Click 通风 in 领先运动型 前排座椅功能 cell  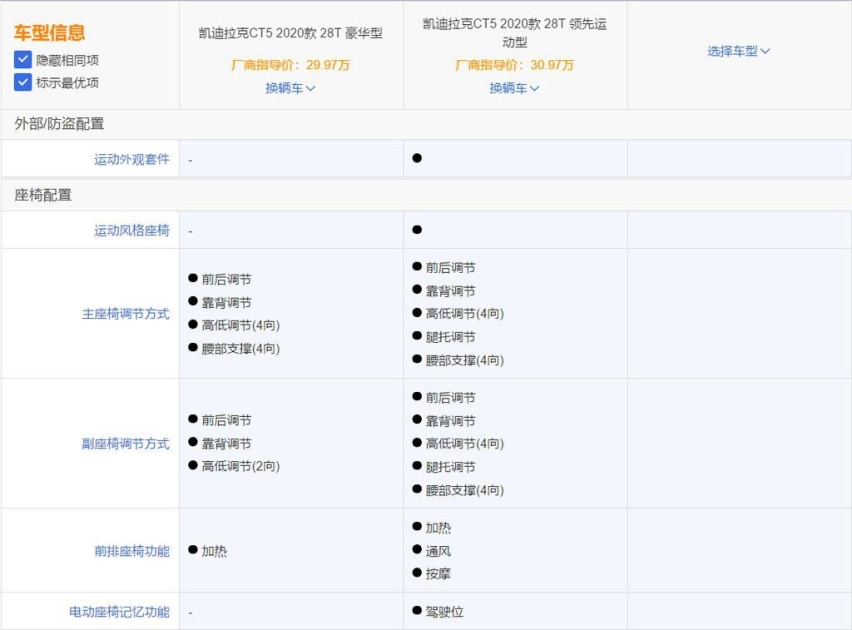[438, 551]
